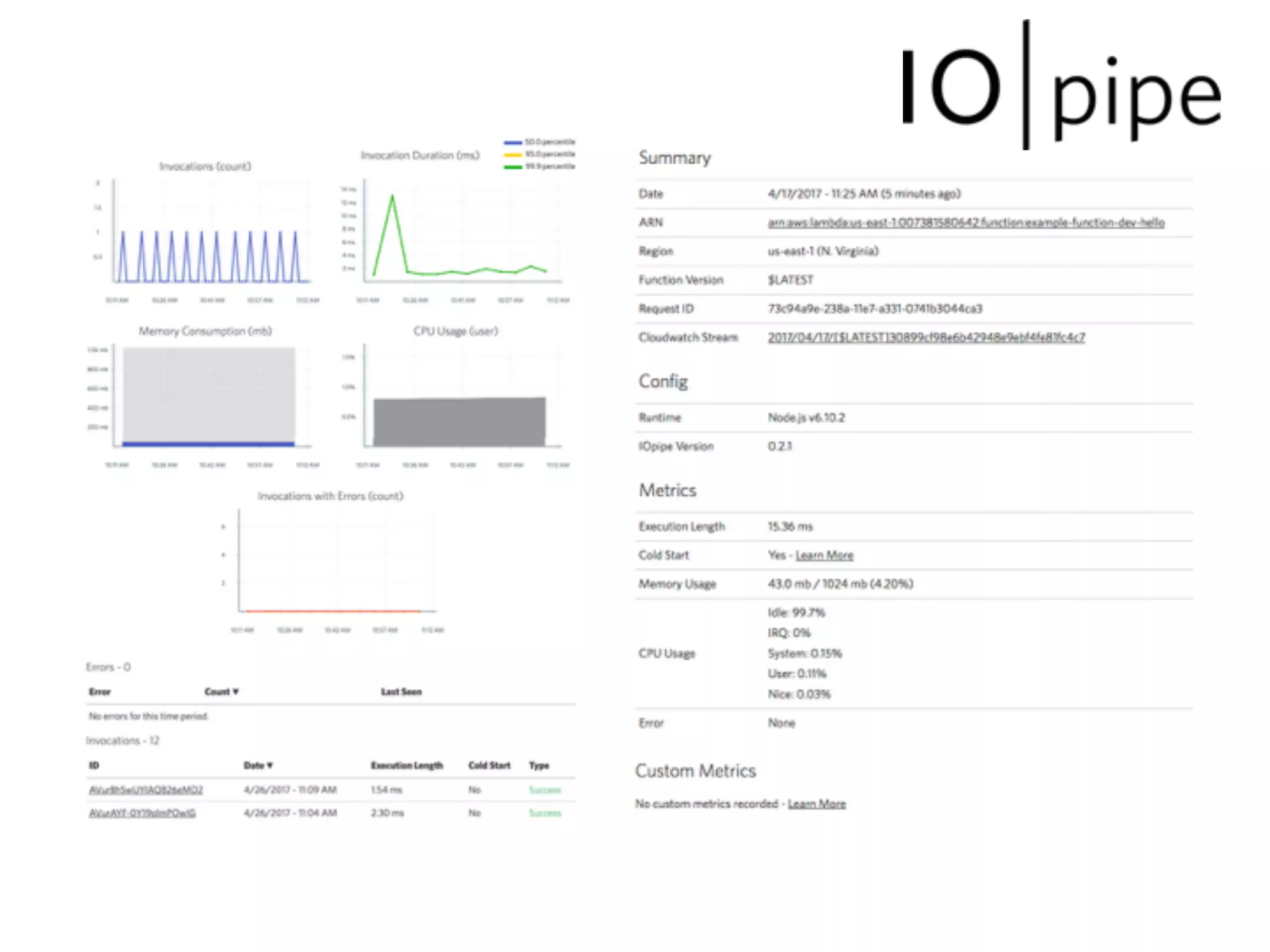
Task: Click the Invocation Duration peak point
Action: point(392,196)
